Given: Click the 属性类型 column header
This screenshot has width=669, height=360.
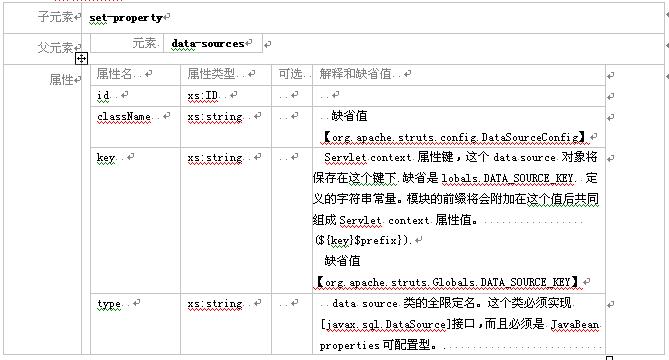Looking at the screenshot, I should (211, 74).
